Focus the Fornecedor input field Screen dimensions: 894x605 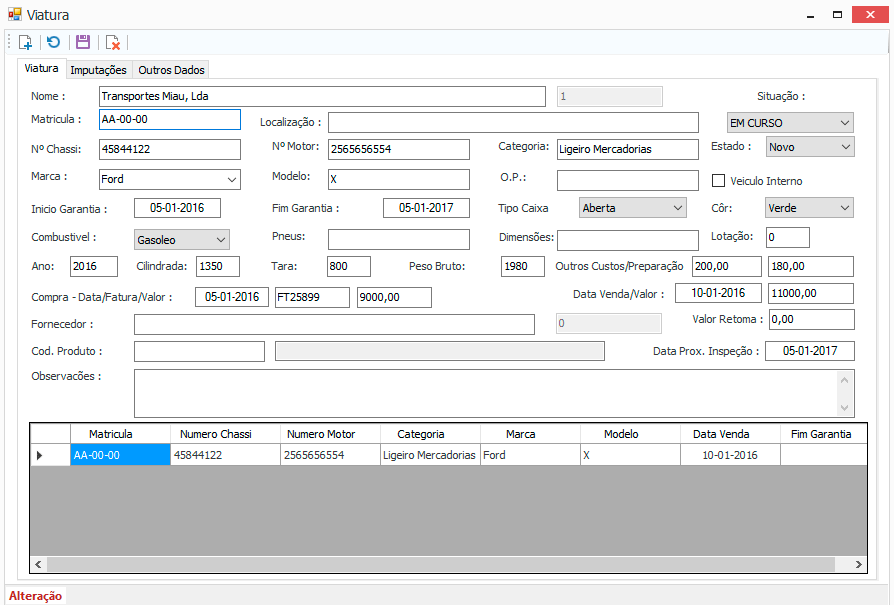point(335,324)
